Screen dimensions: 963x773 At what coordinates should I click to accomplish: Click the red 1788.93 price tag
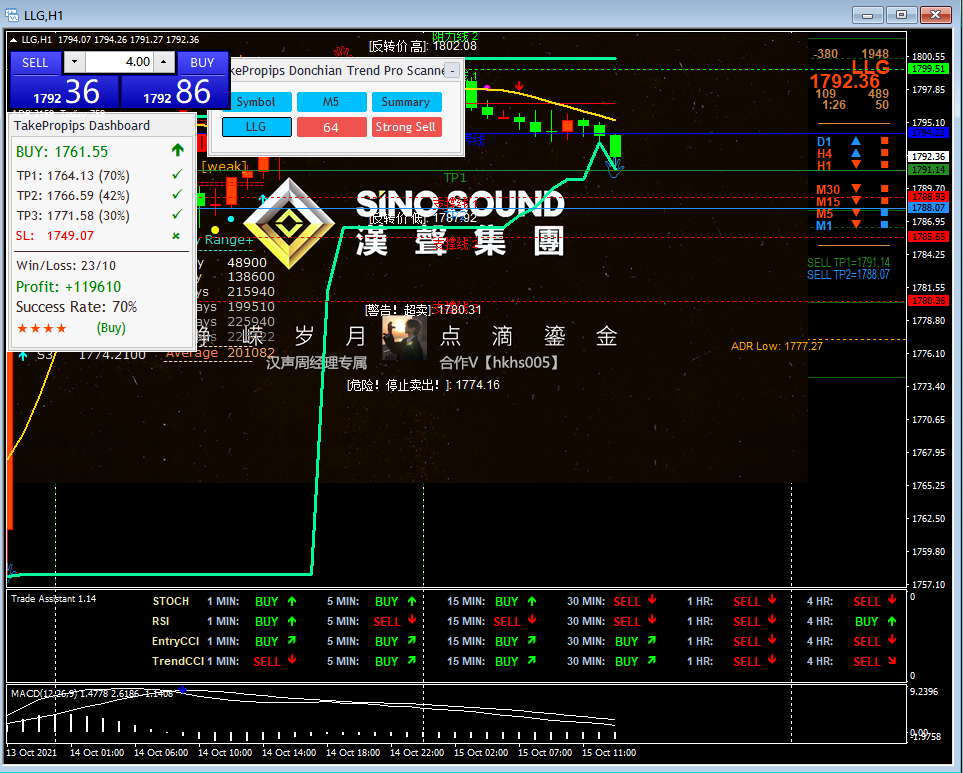[x=929, y=196]
